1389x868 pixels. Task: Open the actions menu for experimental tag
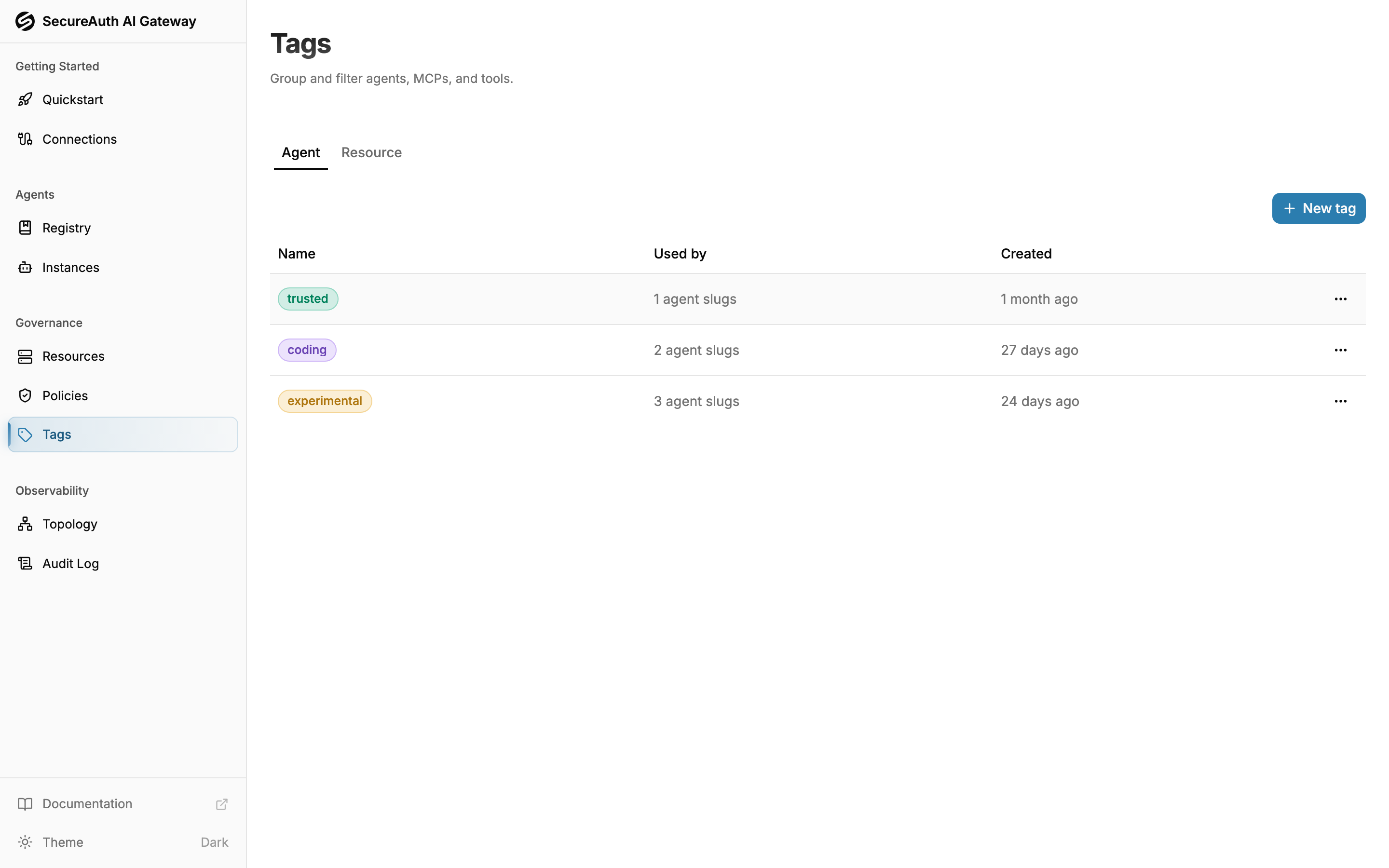[1340, 401]
